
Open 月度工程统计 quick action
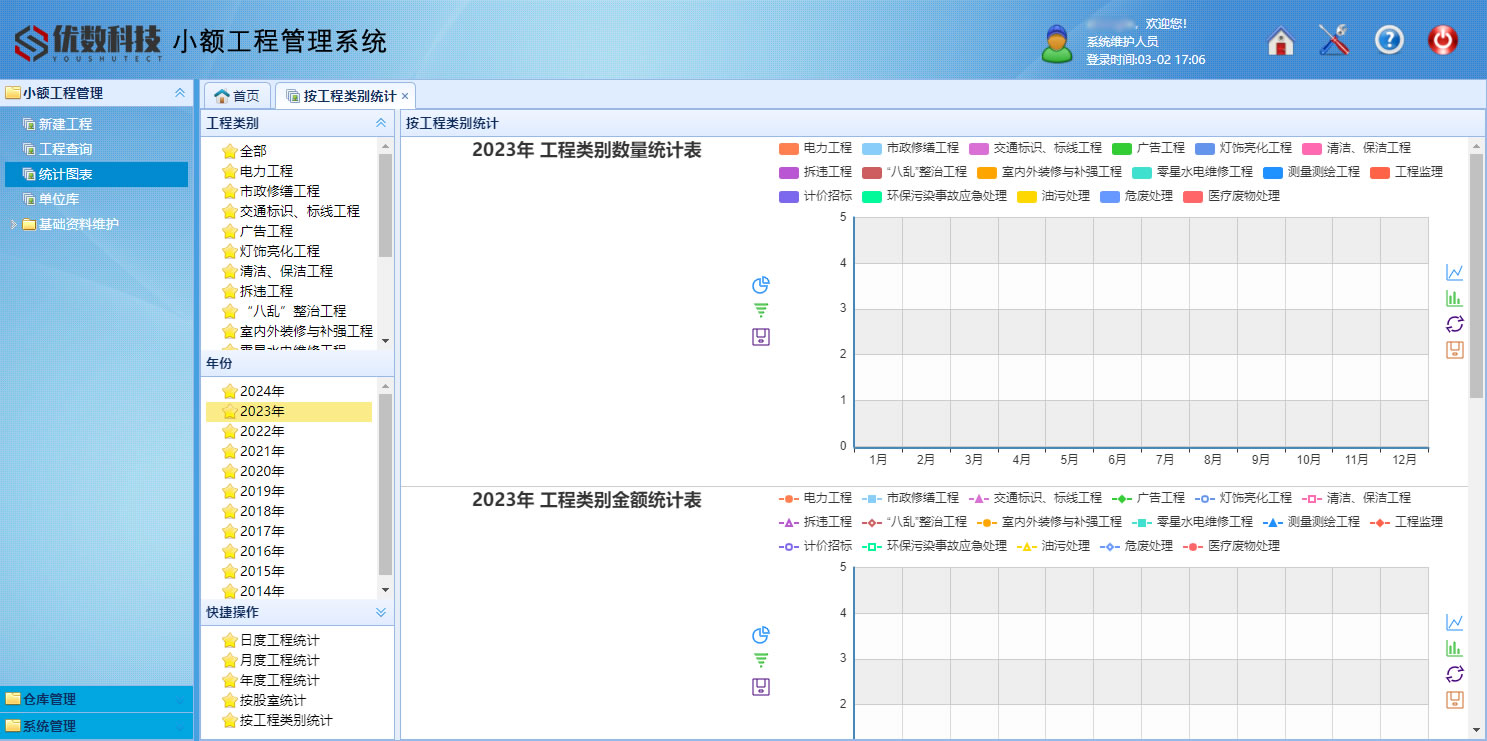279,660
